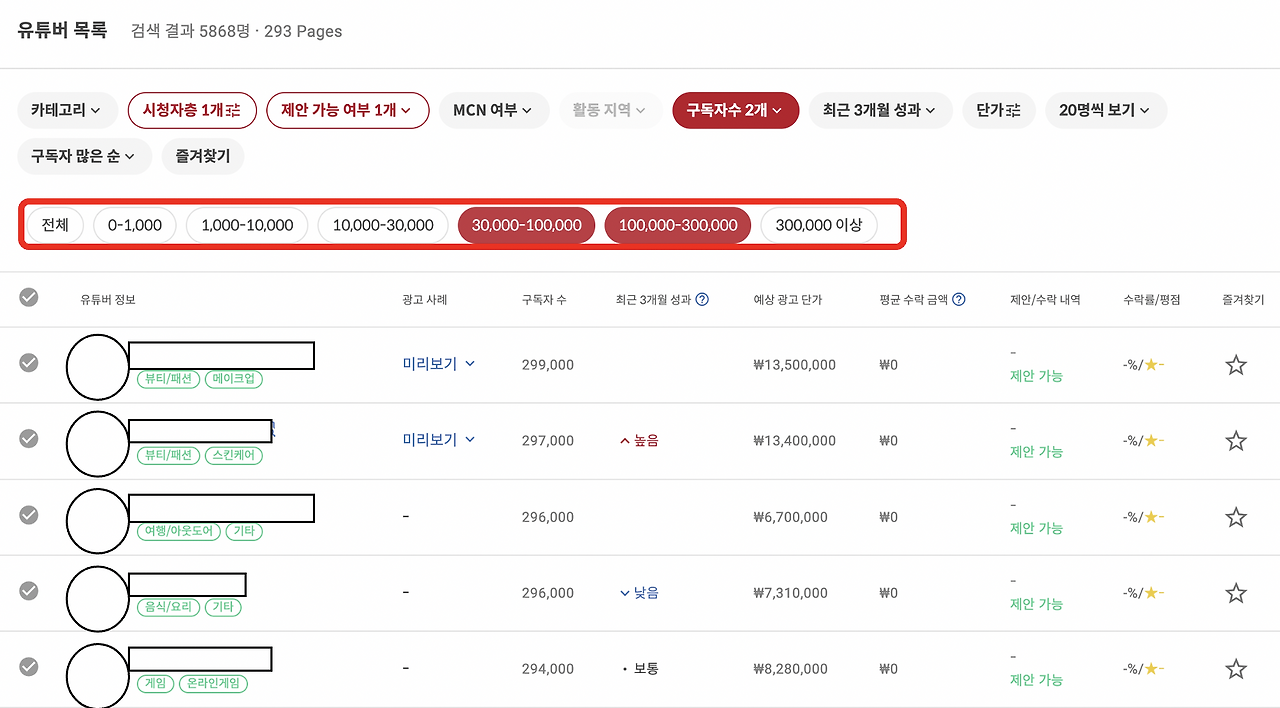This screenshot has height=708, width=1280.
Task: Click 제안 가능 link on first row
Action: coord(1036,376)
